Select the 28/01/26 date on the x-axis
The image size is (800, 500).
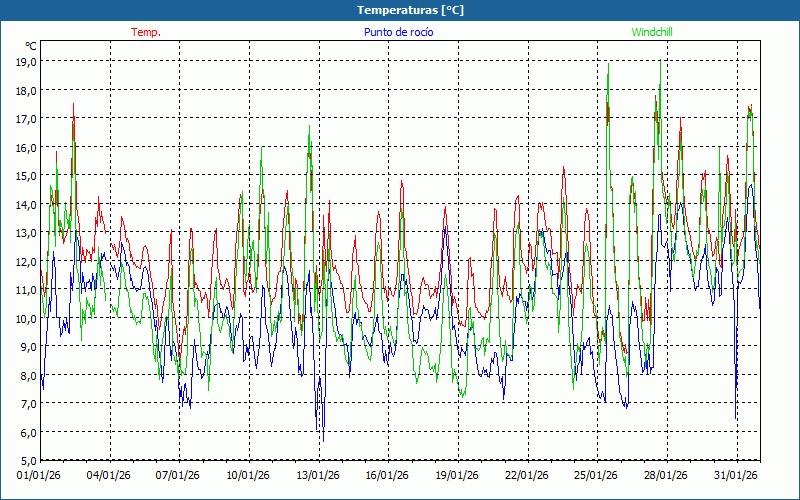pyautogui.click(x=666, y=475)
